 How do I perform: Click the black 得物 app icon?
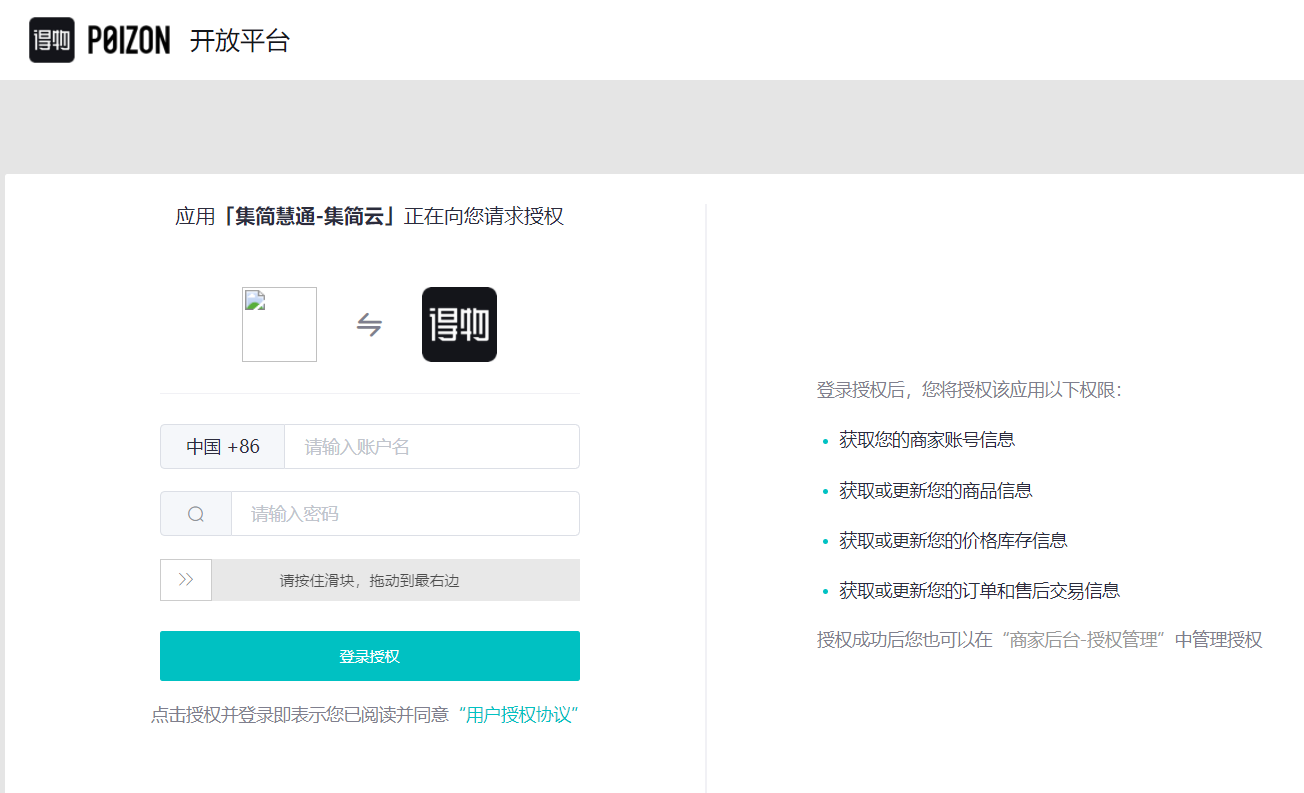coord(459,324)
